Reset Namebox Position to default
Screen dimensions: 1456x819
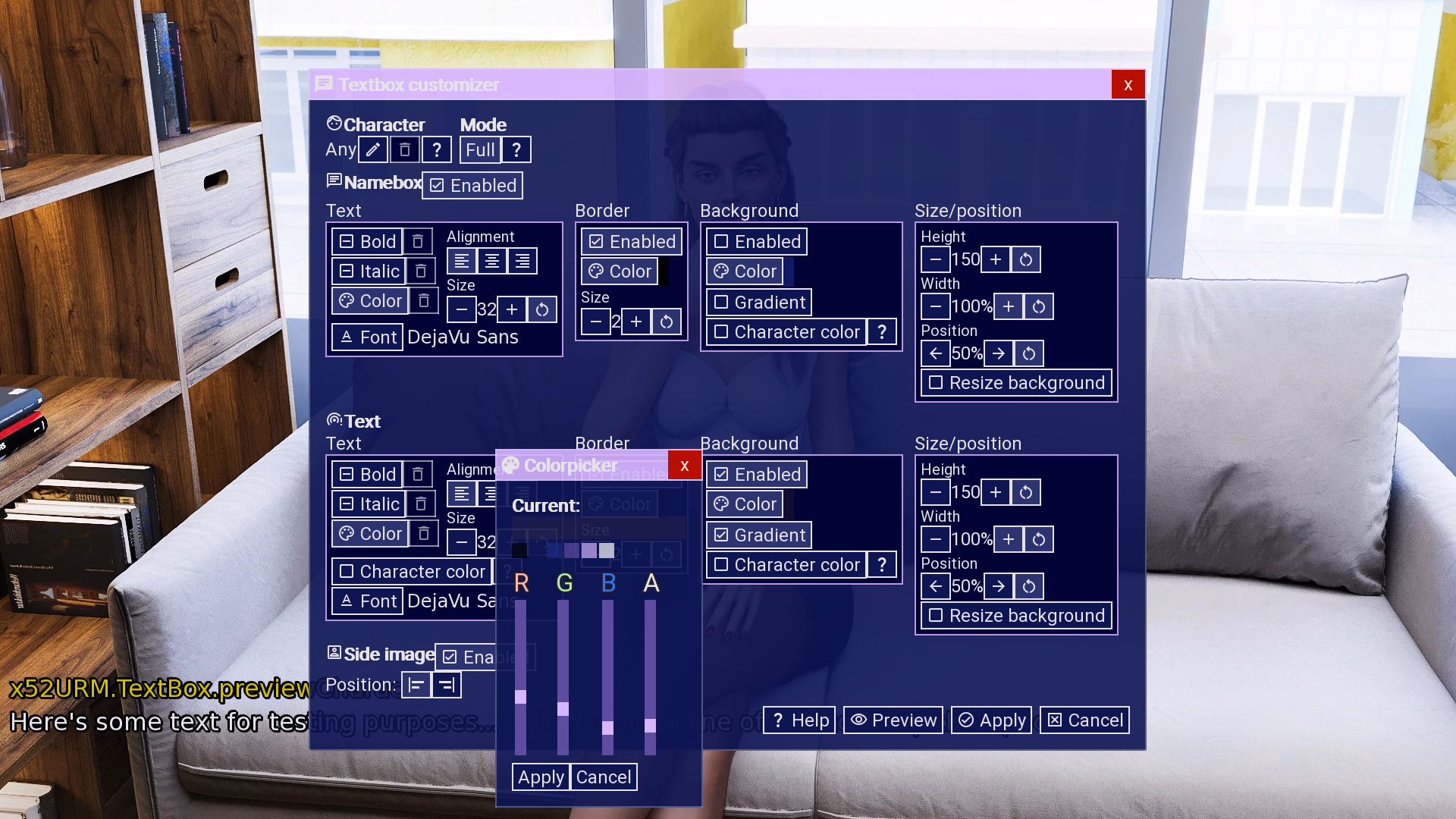[1029, 353]
